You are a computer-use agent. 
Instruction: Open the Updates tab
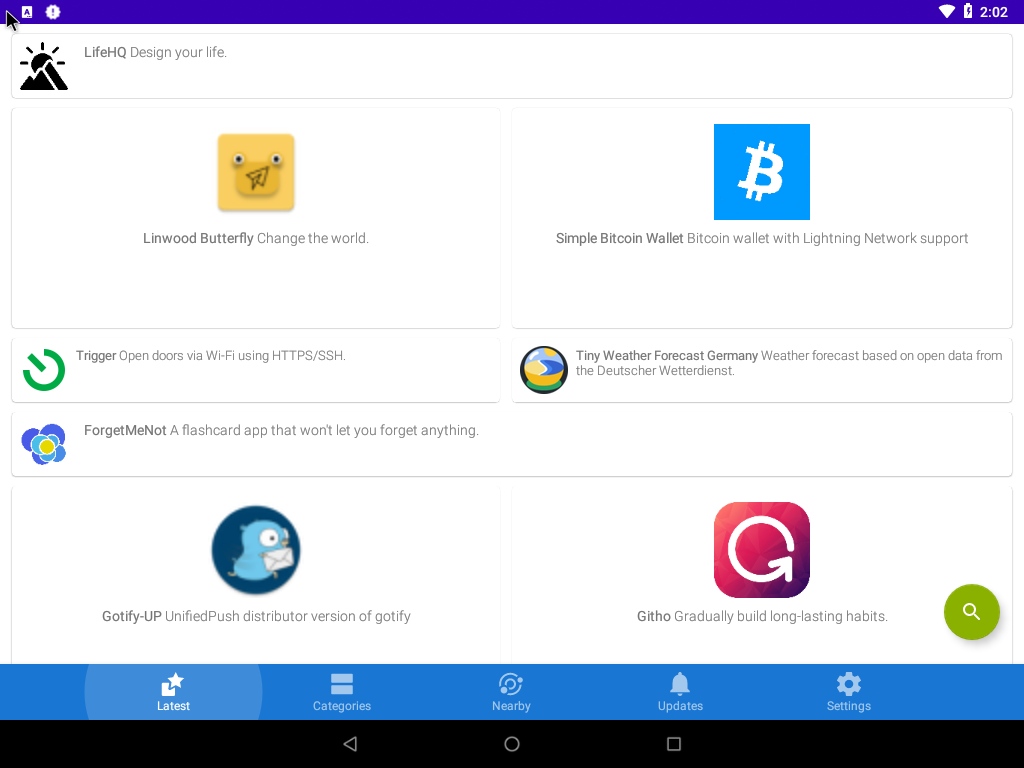coord(680,692)
